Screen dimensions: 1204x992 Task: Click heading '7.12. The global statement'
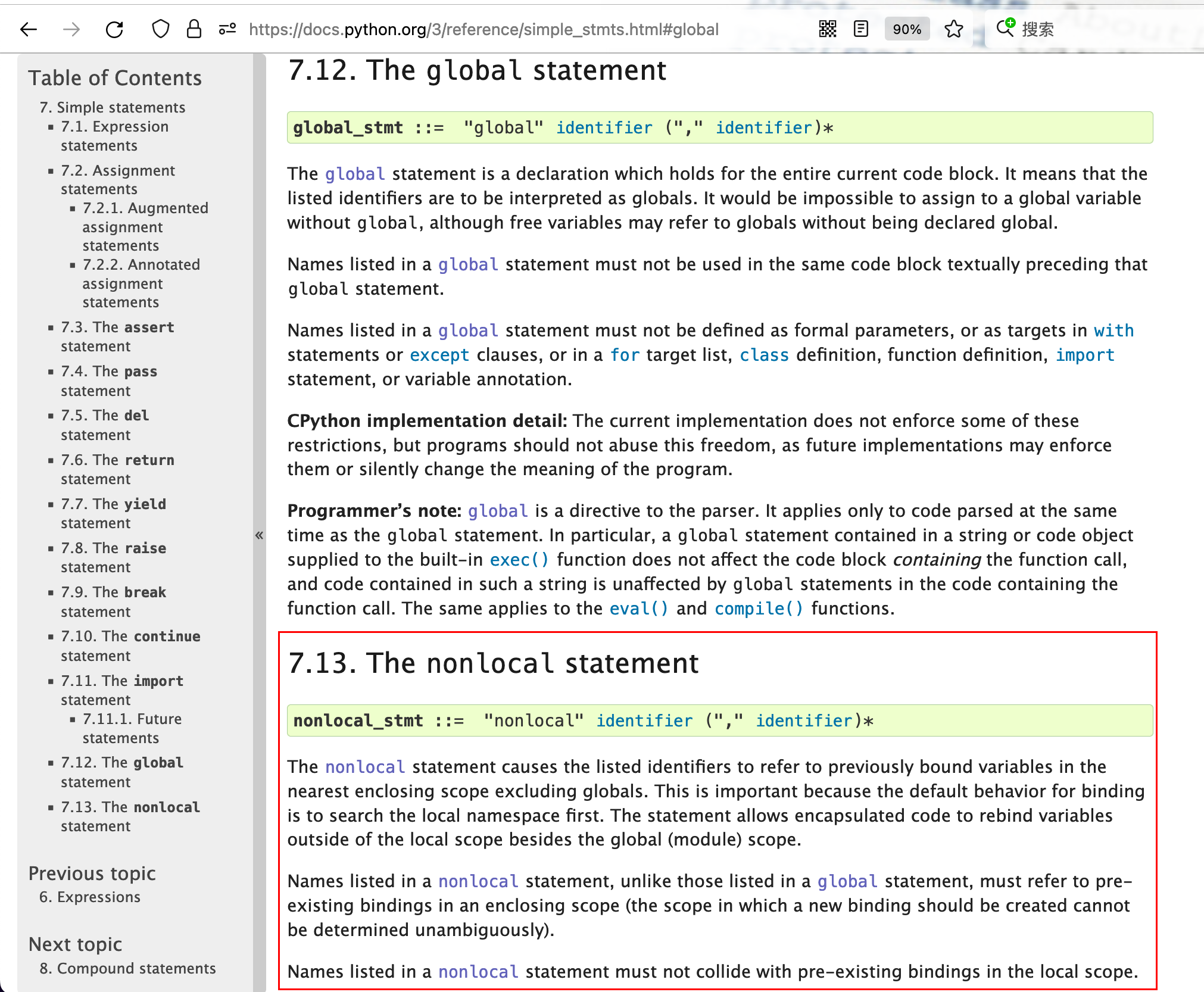coord(477,70)
